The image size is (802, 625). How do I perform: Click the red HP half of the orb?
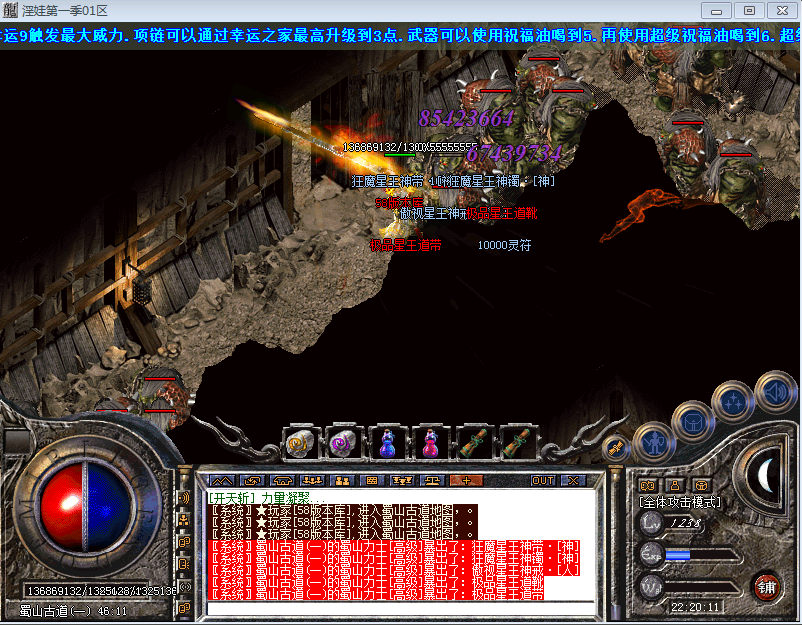point(61,507)
